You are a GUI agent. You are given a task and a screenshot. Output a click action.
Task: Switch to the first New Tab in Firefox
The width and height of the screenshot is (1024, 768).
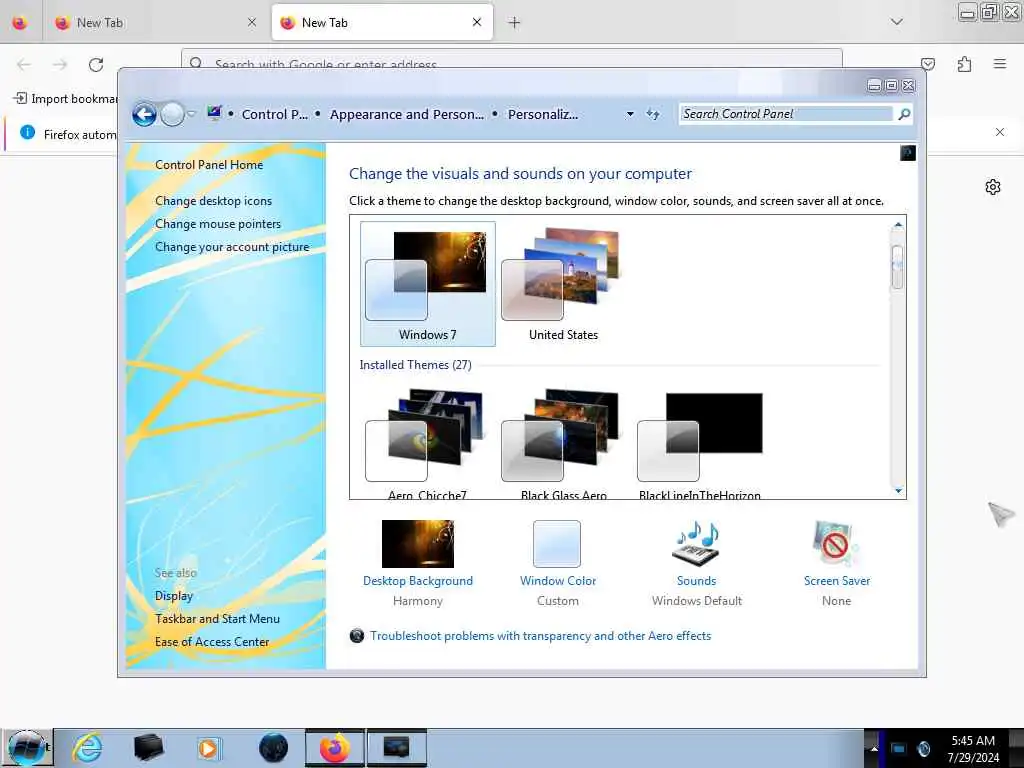[155, 23]
